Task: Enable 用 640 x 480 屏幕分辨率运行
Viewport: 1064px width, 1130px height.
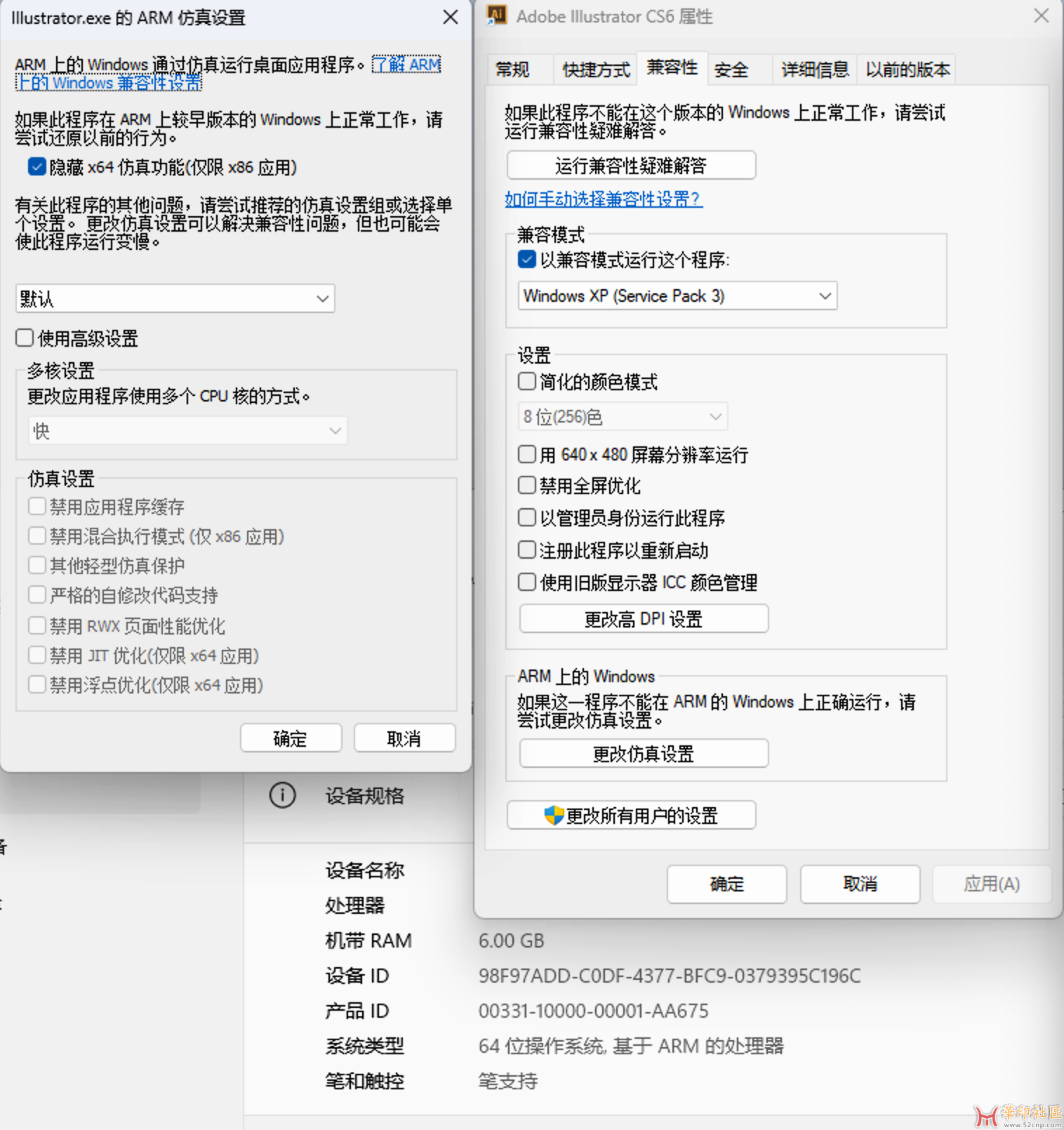Action: (x=527, y=454)
